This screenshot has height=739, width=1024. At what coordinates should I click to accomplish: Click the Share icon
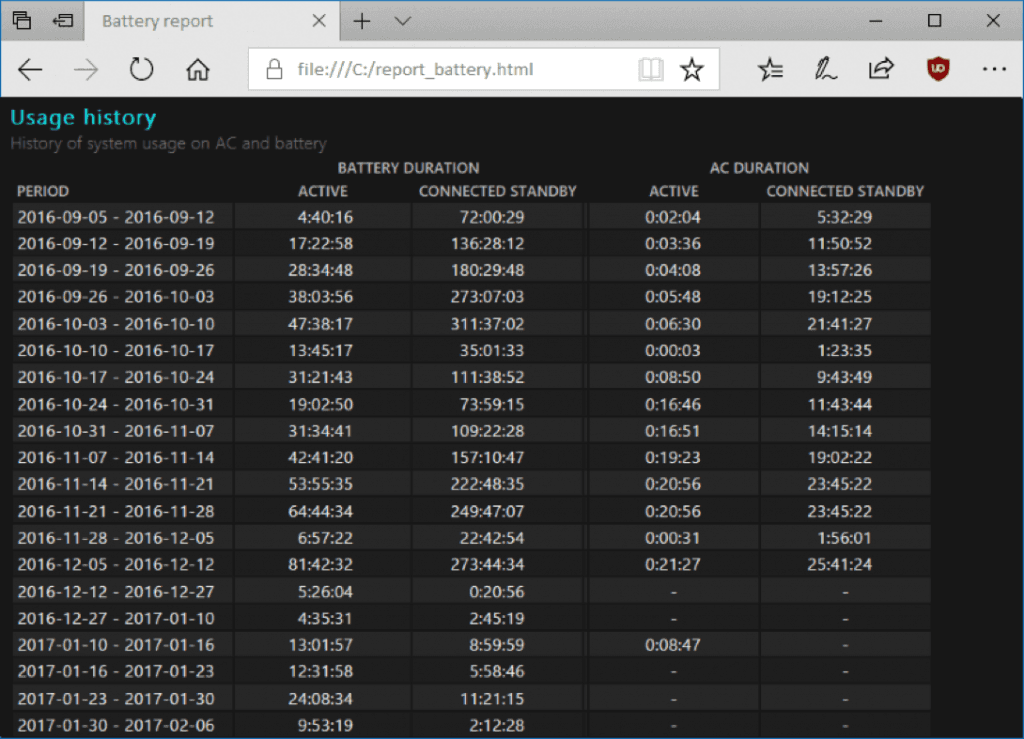coord(881,69)
